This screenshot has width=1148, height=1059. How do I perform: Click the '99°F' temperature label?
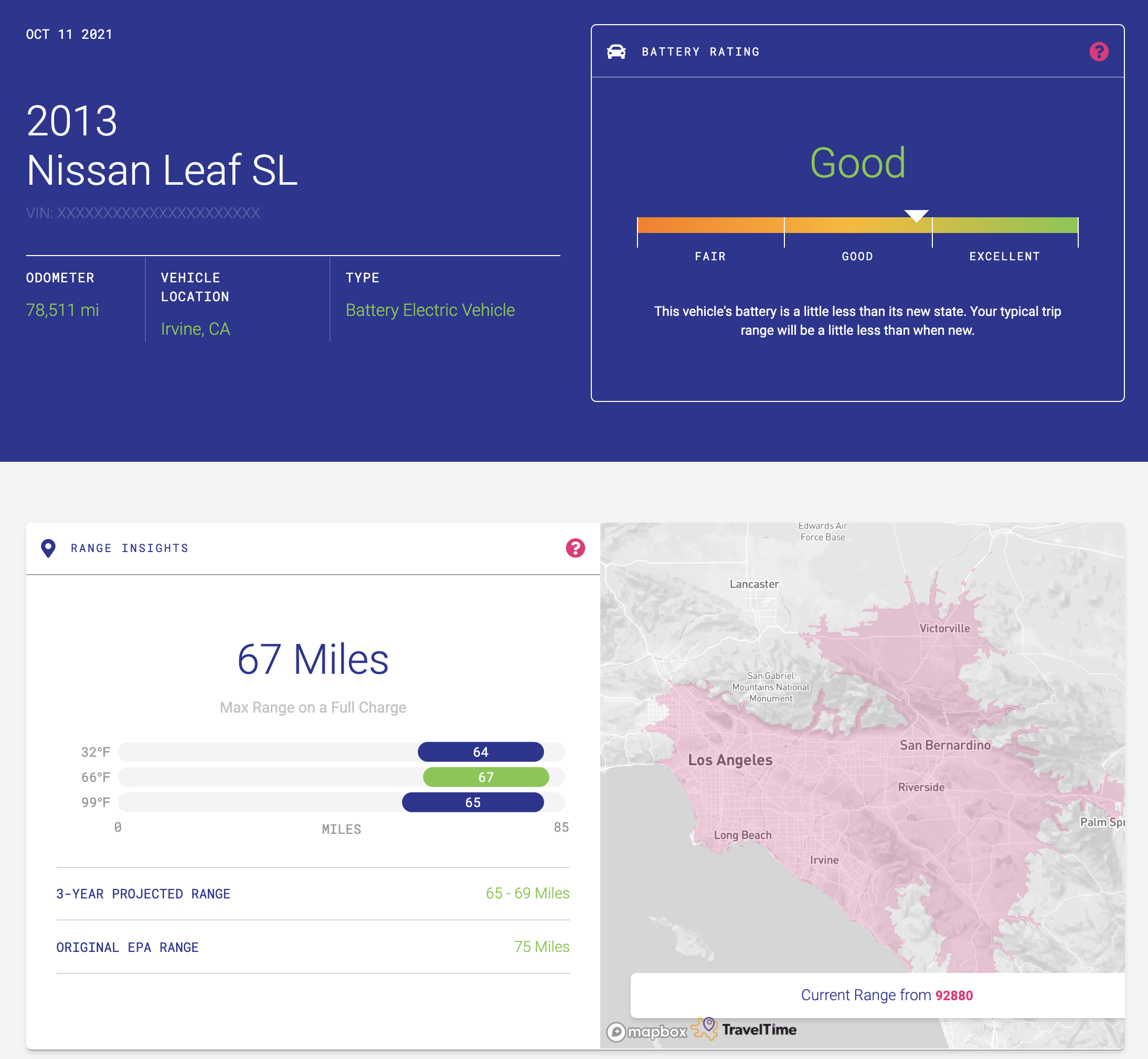(95, 802)
